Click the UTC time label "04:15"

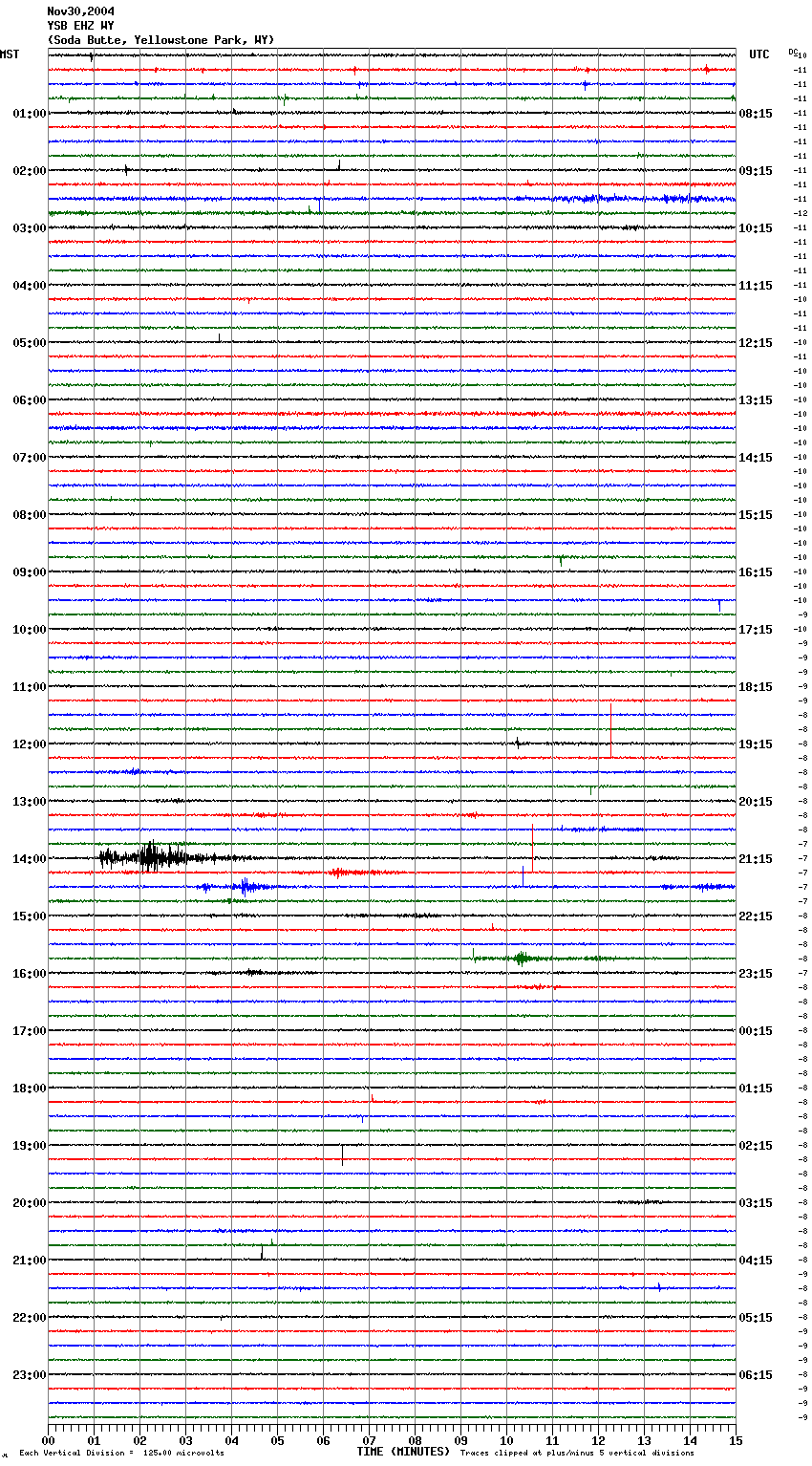(756, 1261)
